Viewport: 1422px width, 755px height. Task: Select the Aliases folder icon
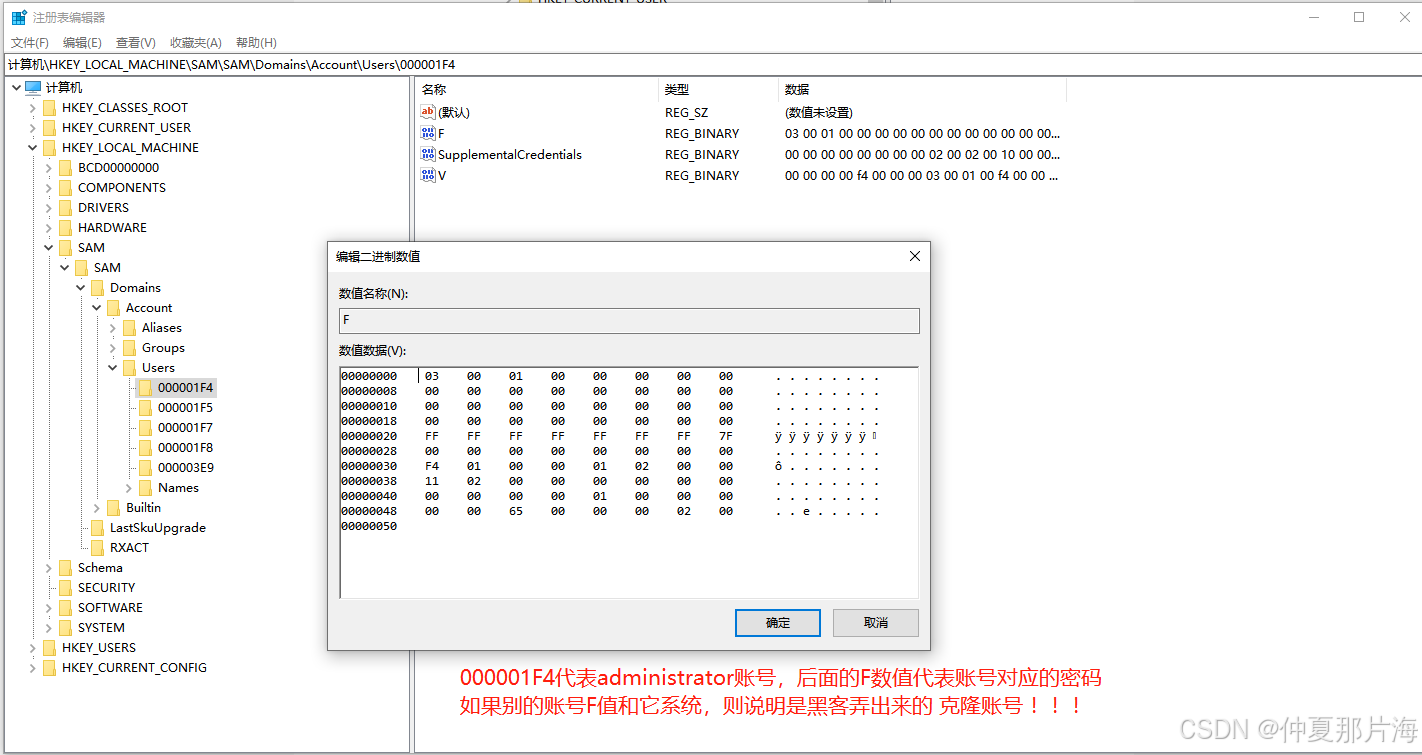[x=129, y=327]
